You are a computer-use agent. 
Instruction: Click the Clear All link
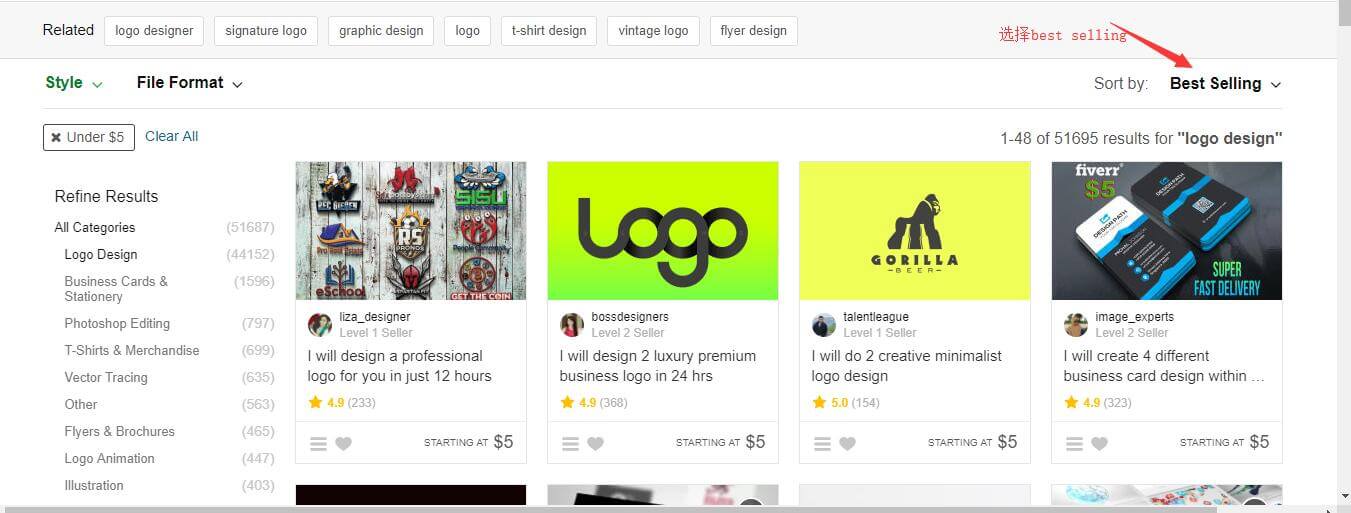[x=171, y=136]
